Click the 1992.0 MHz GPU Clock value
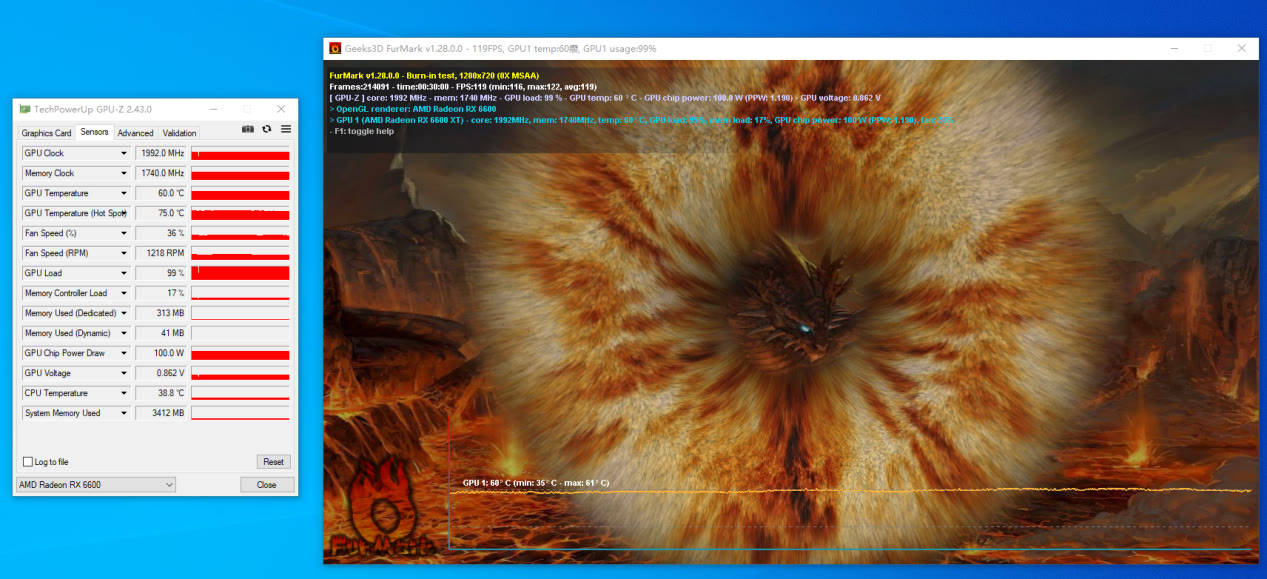The height and width of the screenshot is (579, 1267). click(x=161, y=153)
